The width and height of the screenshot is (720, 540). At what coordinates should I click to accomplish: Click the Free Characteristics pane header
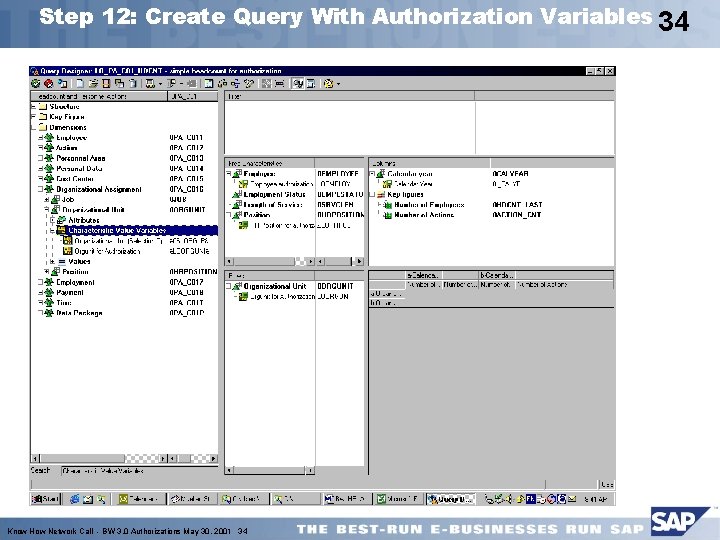coord(270,163)
